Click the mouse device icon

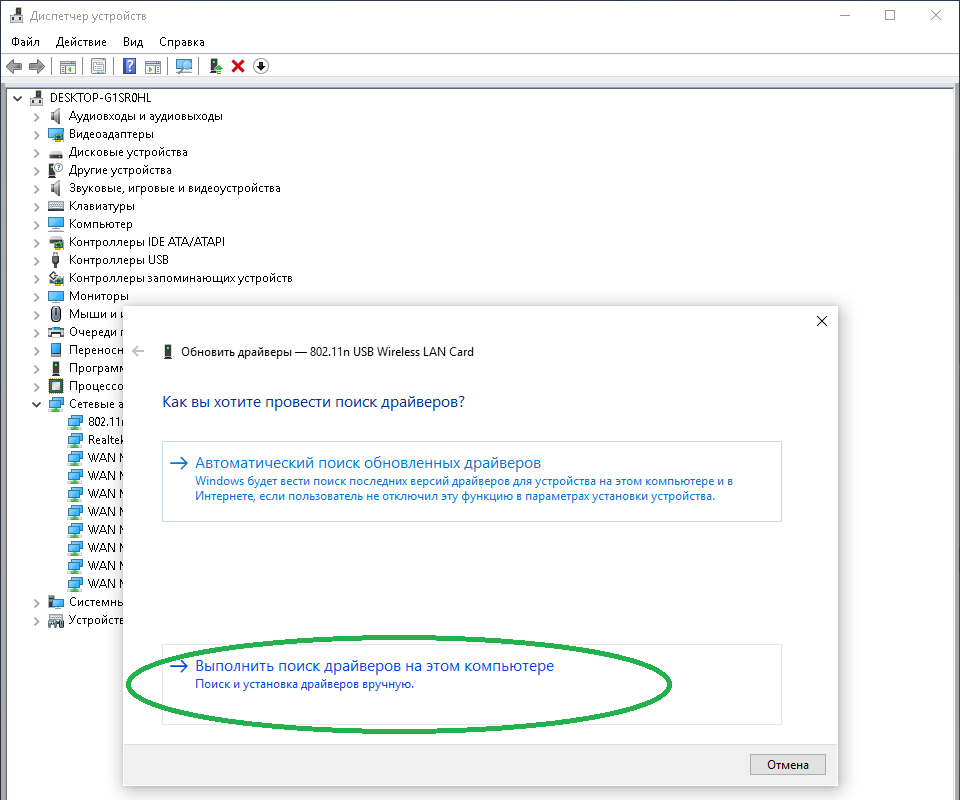tap(56, 314)
